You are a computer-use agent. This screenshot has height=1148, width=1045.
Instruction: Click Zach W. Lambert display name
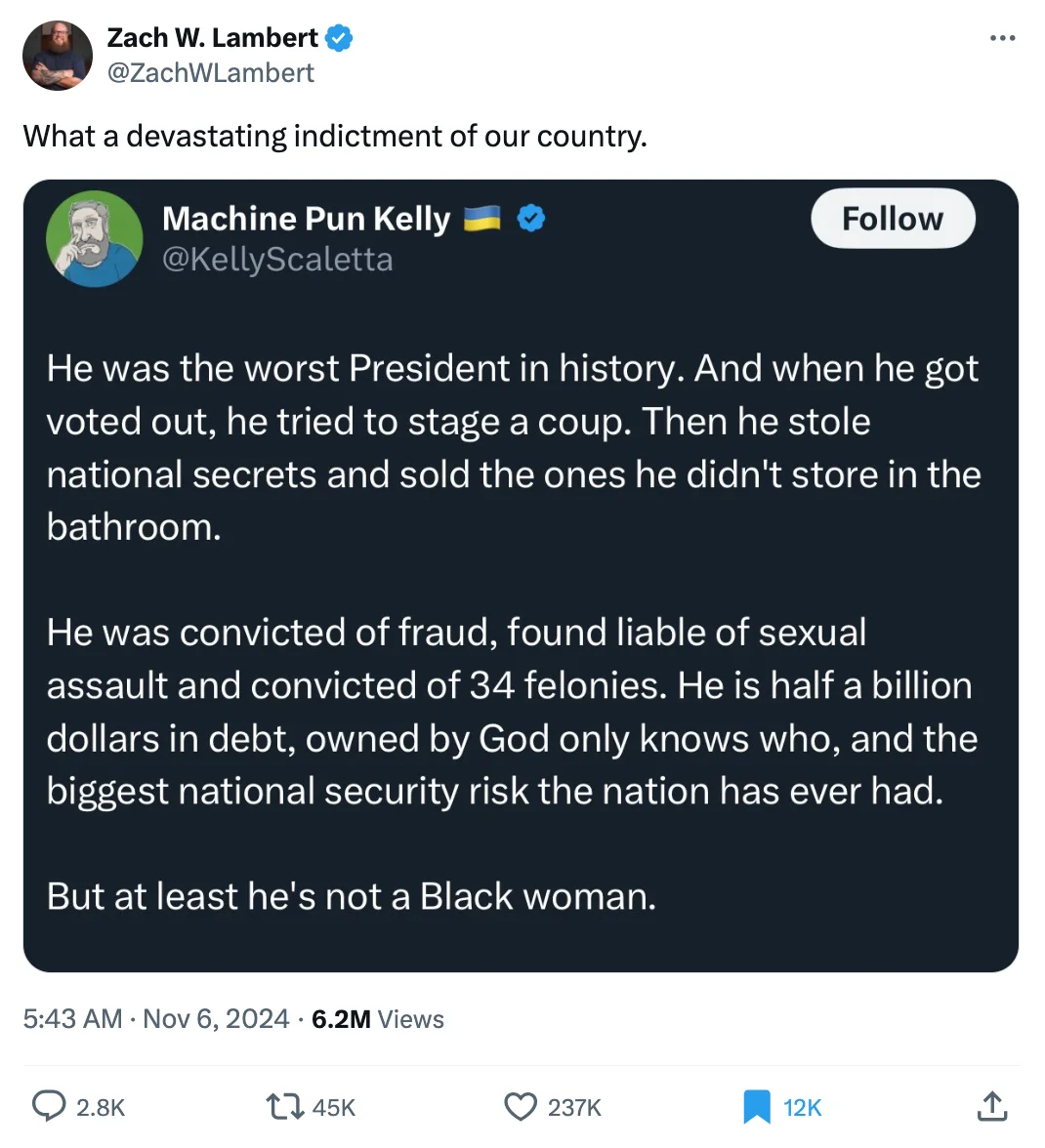click(x=212, y=37)
